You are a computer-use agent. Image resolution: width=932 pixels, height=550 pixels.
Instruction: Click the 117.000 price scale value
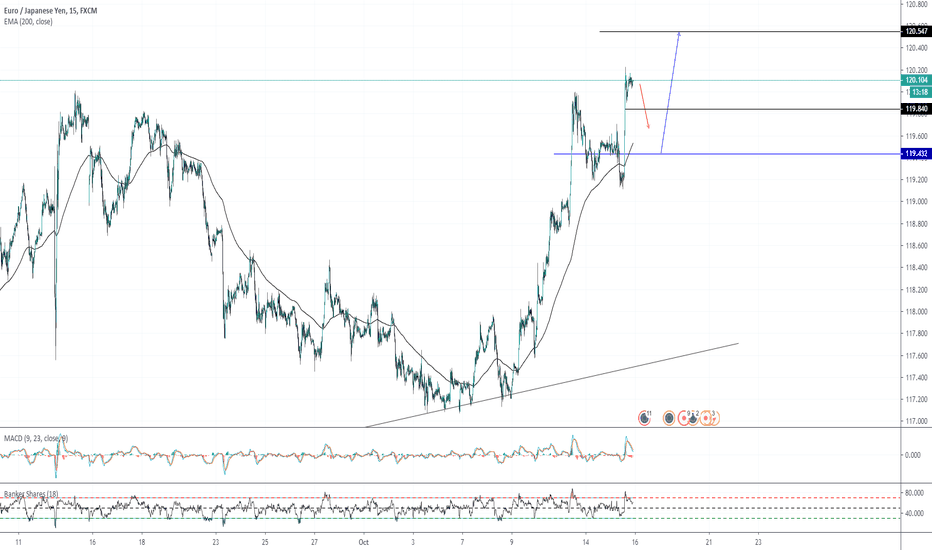coord(917,421)
